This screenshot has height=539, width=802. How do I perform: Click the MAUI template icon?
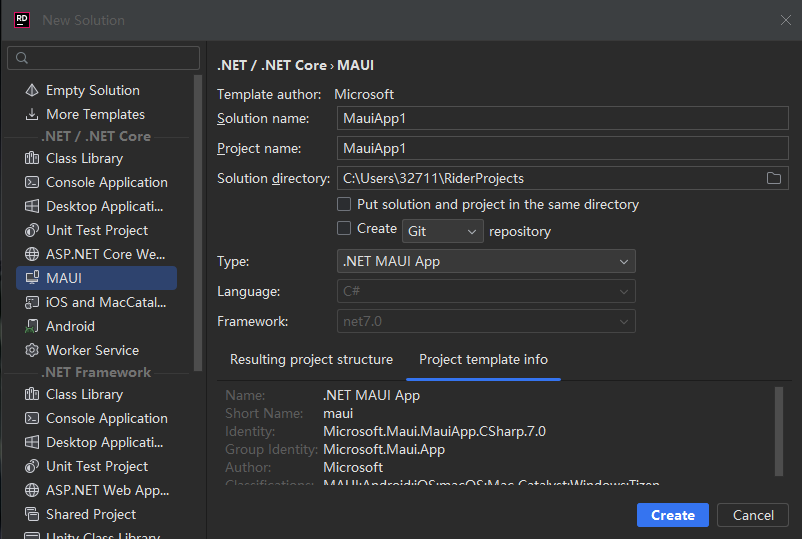point(32,278)
